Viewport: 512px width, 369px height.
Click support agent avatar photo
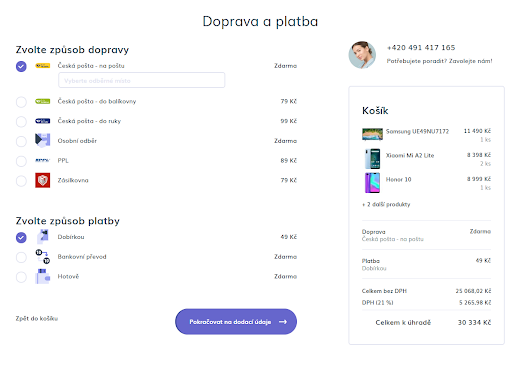click(x=362, y=55)
